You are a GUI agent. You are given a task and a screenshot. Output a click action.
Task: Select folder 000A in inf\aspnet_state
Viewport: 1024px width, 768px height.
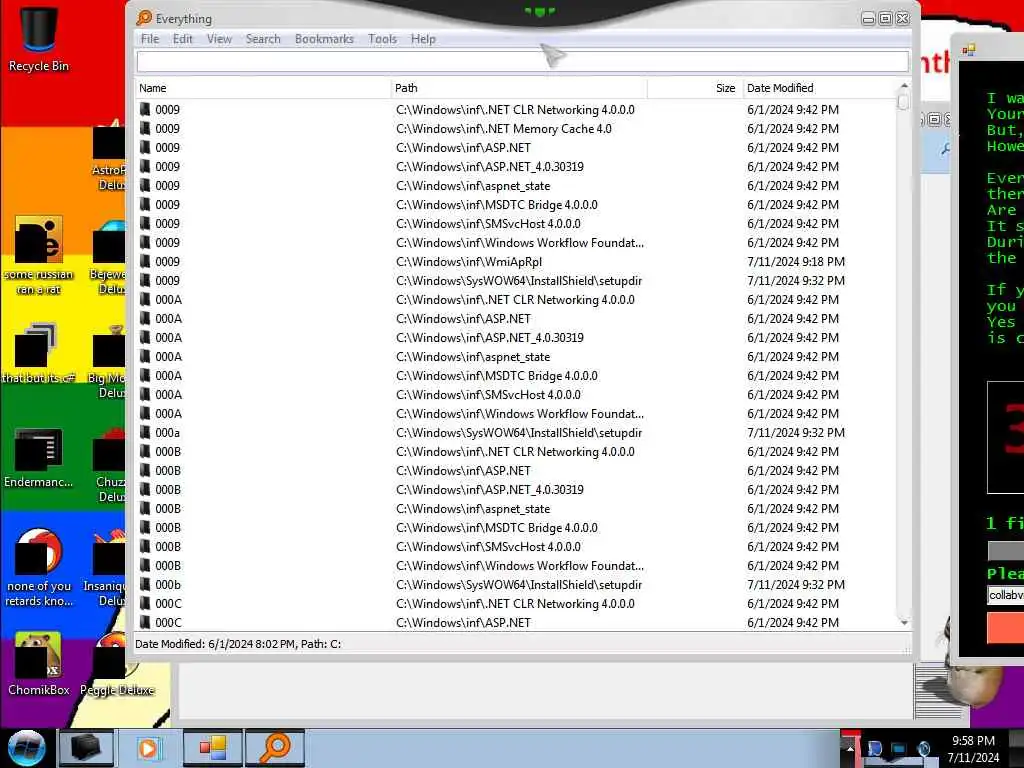tap(168, 357)
